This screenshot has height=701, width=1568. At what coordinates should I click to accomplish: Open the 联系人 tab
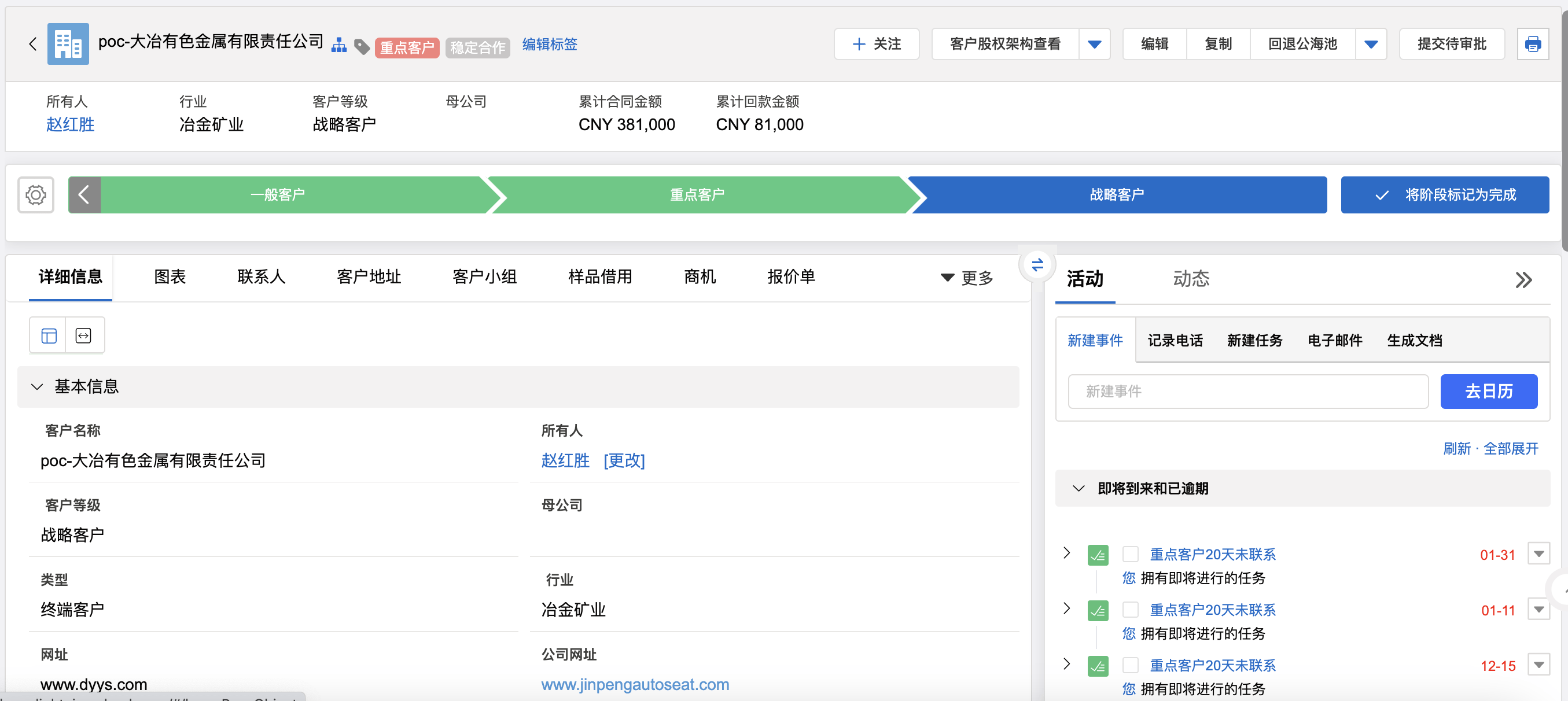(261, 277)
